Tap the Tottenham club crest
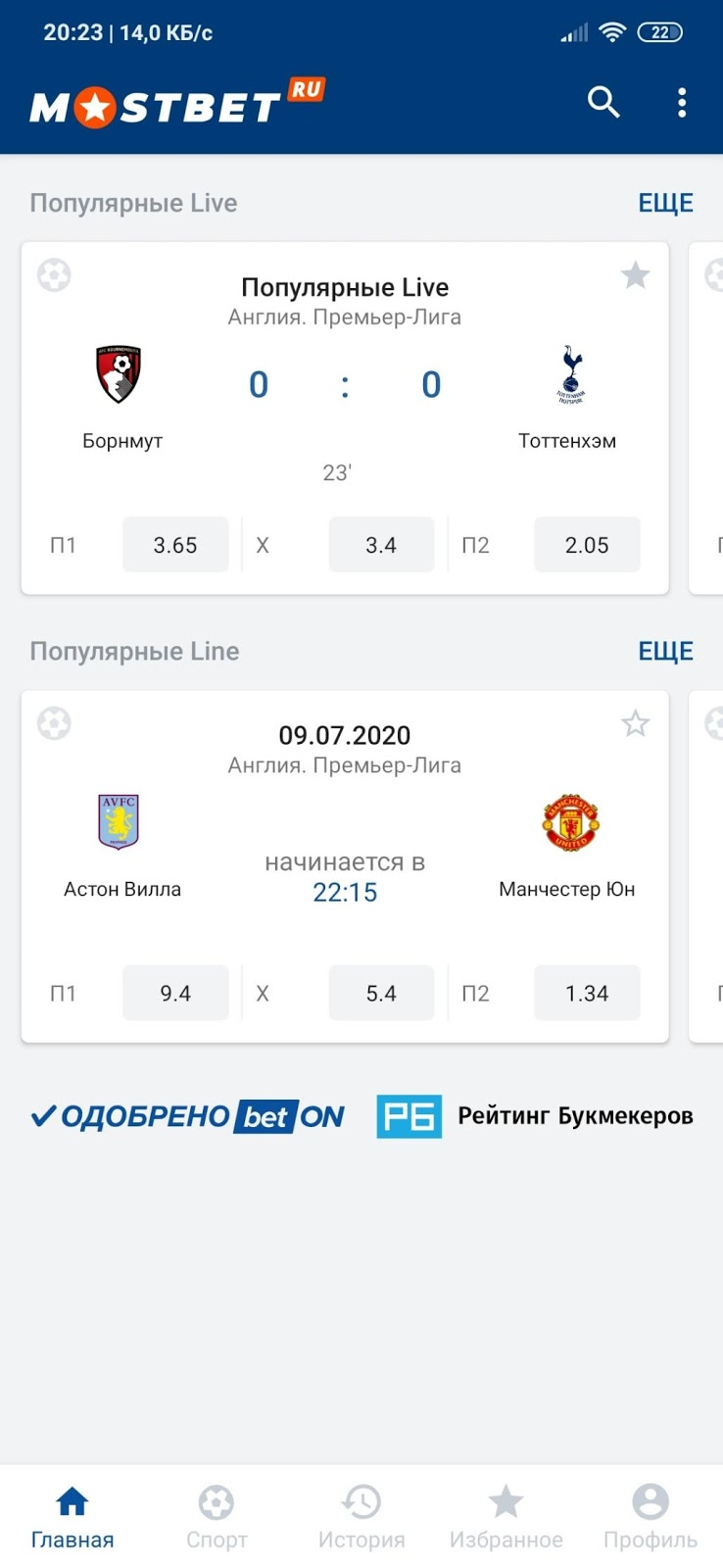Viewport: 723px width, 1568px height. (x=570, y=373)
